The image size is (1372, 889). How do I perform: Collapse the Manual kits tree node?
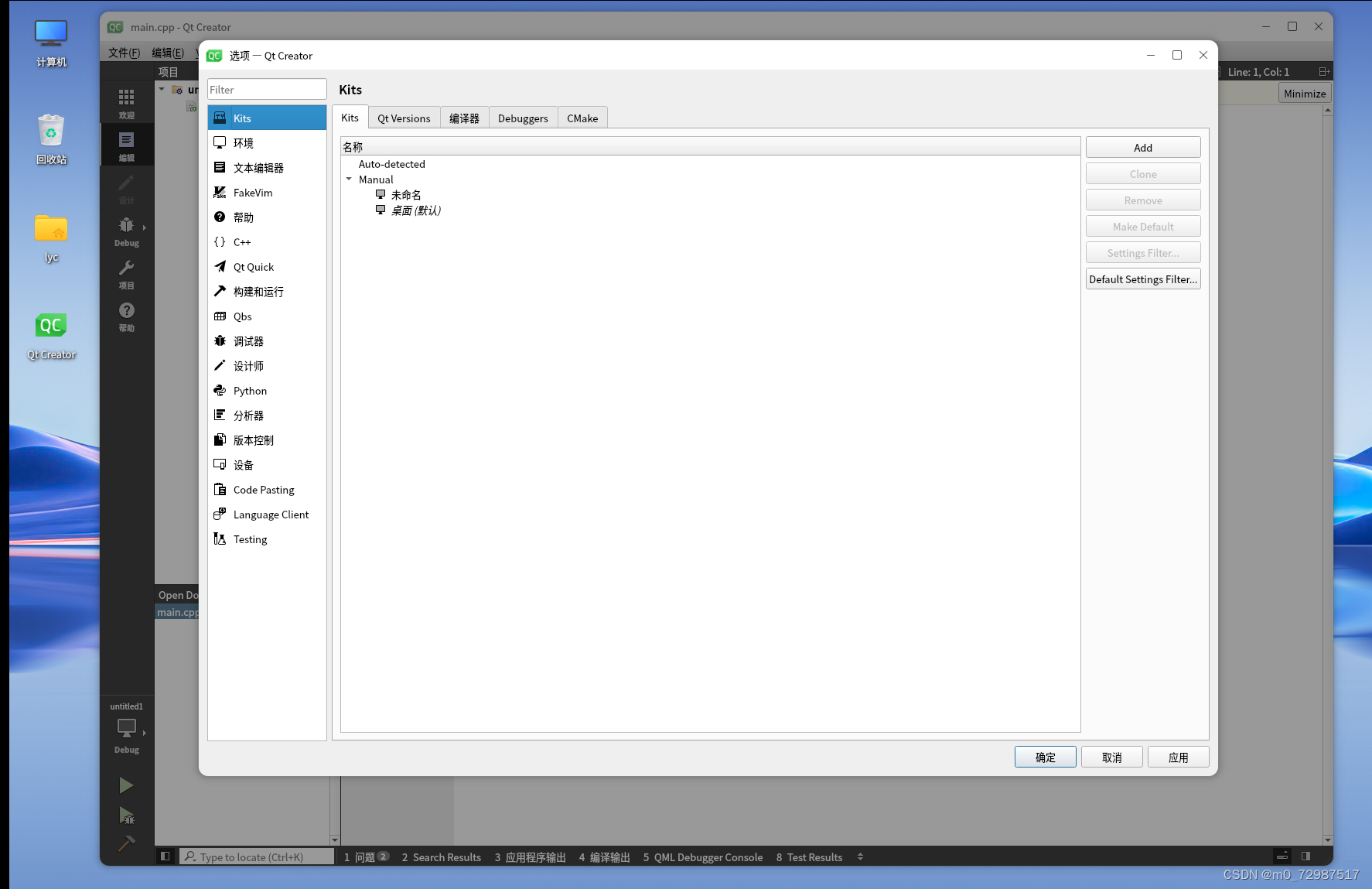(x=349, y=180)
